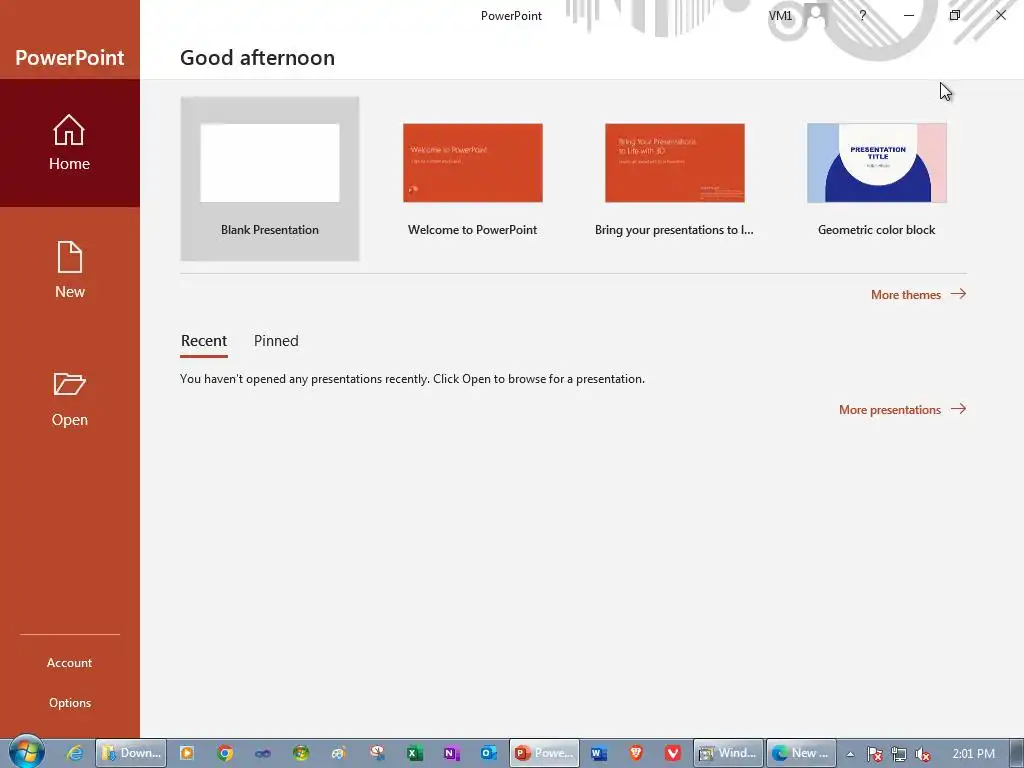Open the New presentation page in the sidebar
Screen dimensions: 1024x768
[69, 270]
